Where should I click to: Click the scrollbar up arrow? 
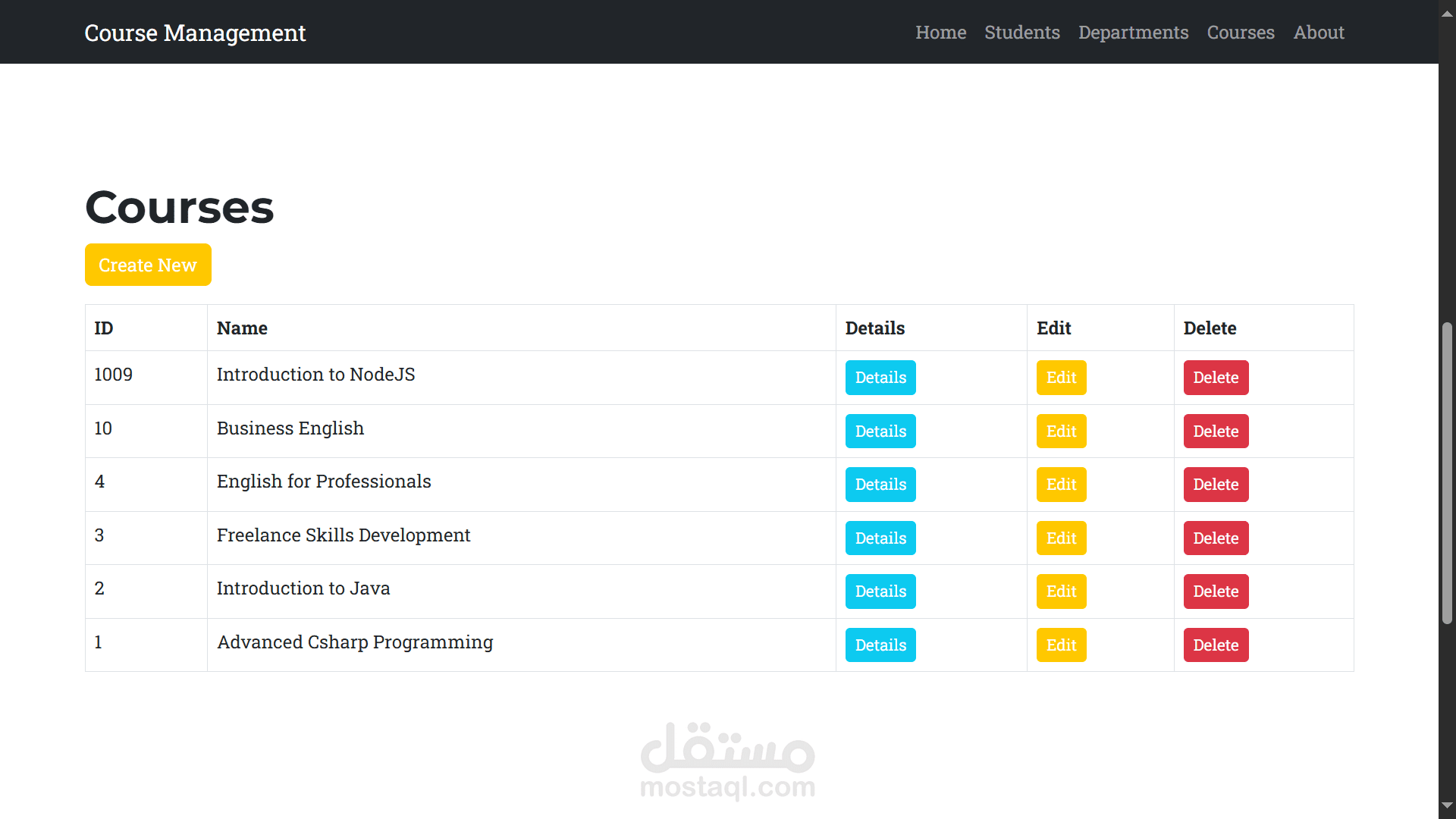click(1447, 14)
